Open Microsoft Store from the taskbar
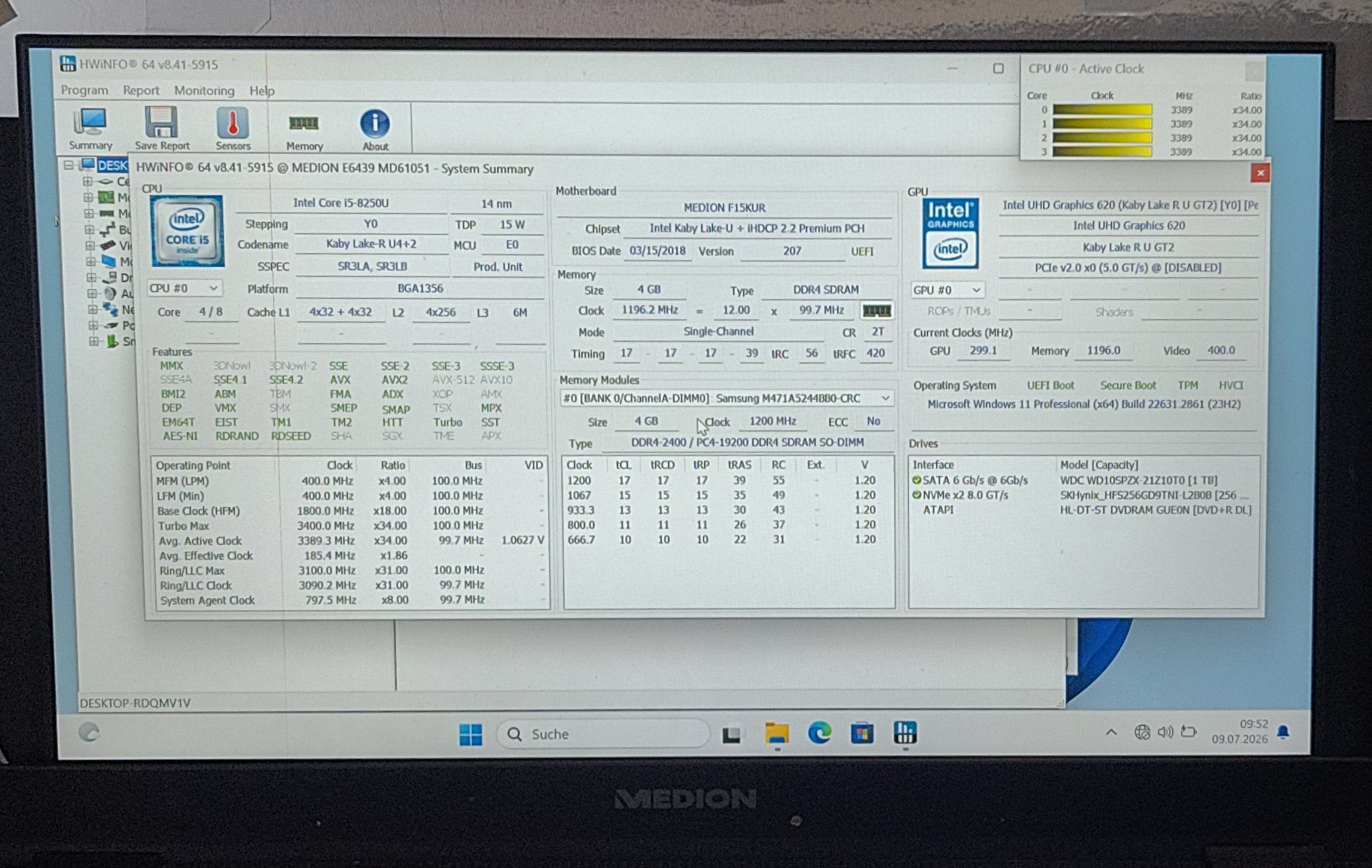This screenshot has height=868, width=1372. click(862, 733)
